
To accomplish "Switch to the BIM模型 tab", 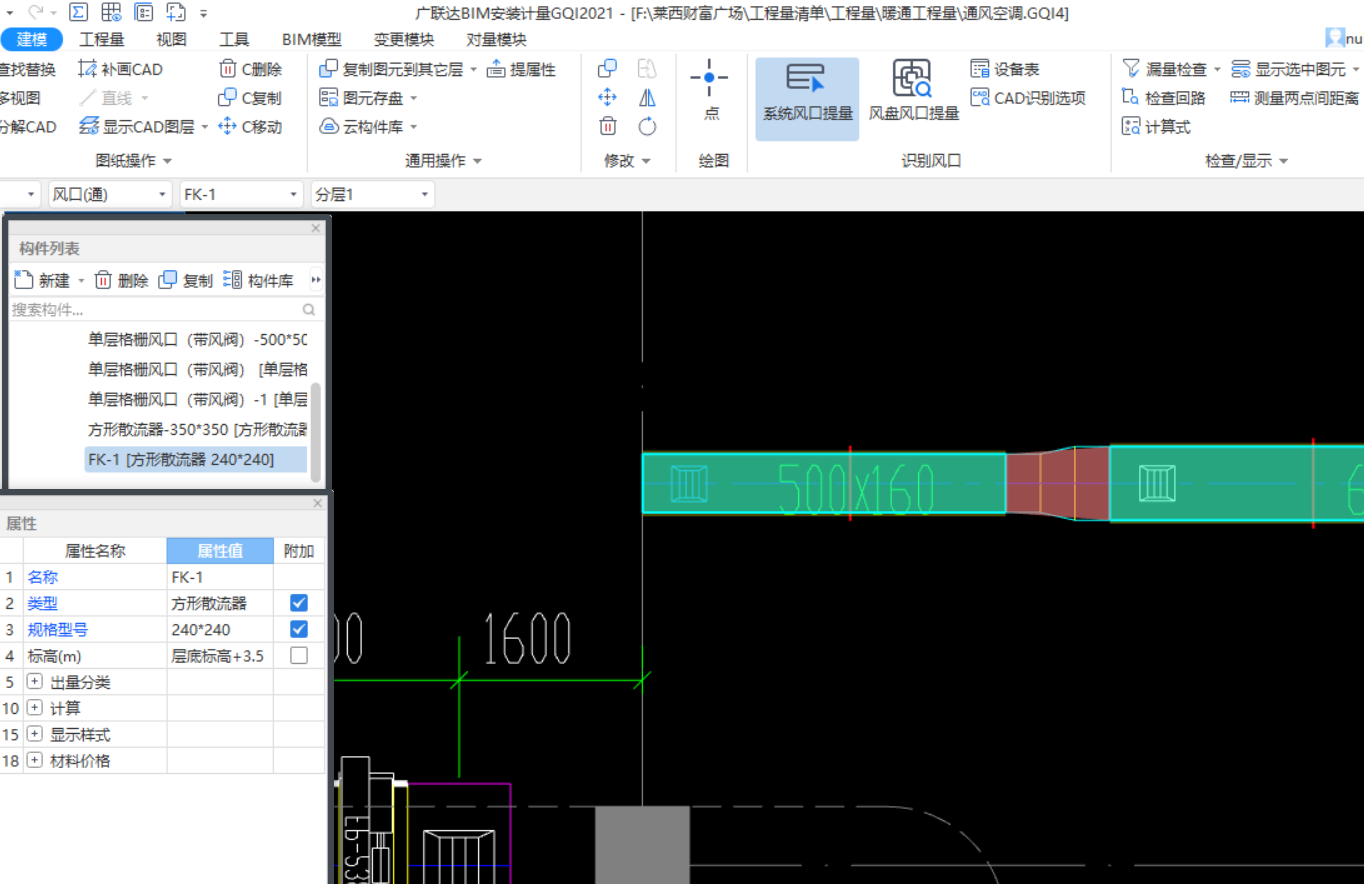I will (x=311, y=40).
